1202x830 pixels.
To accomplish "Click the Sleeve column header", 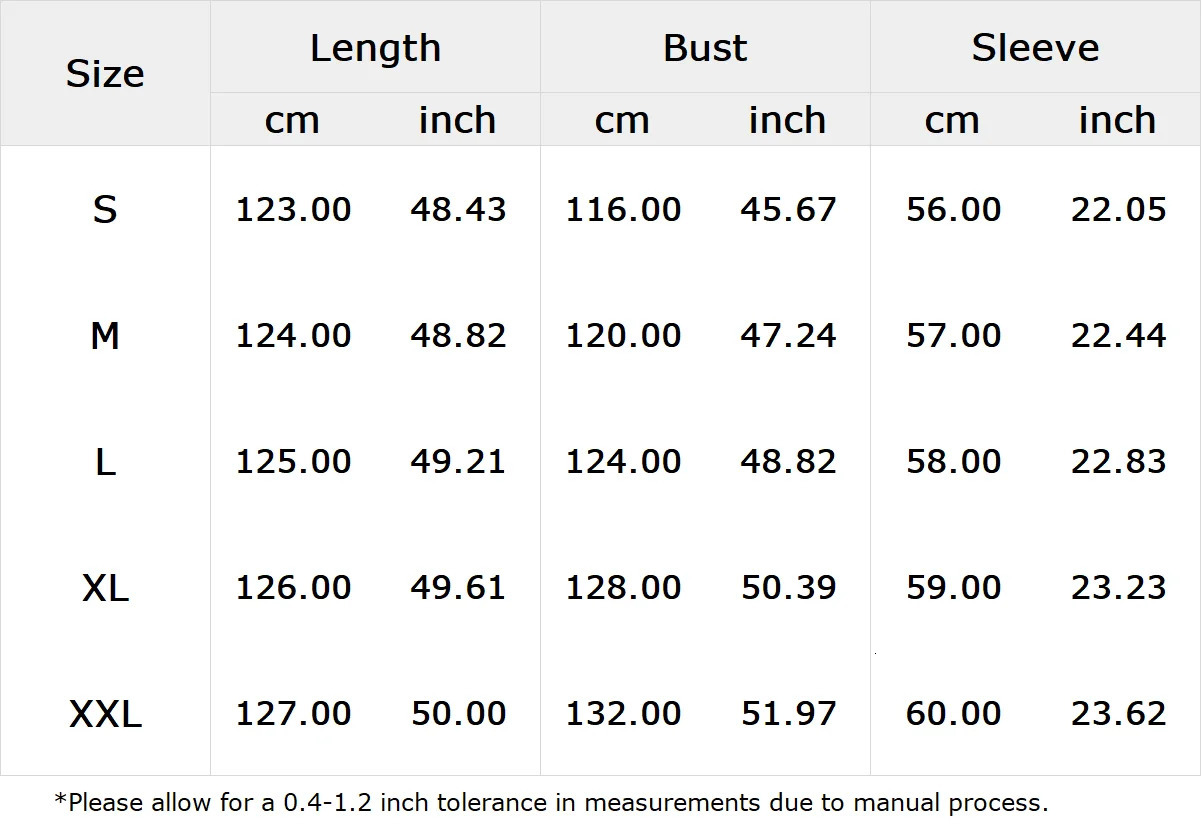I will click(x=1035, y=48).
